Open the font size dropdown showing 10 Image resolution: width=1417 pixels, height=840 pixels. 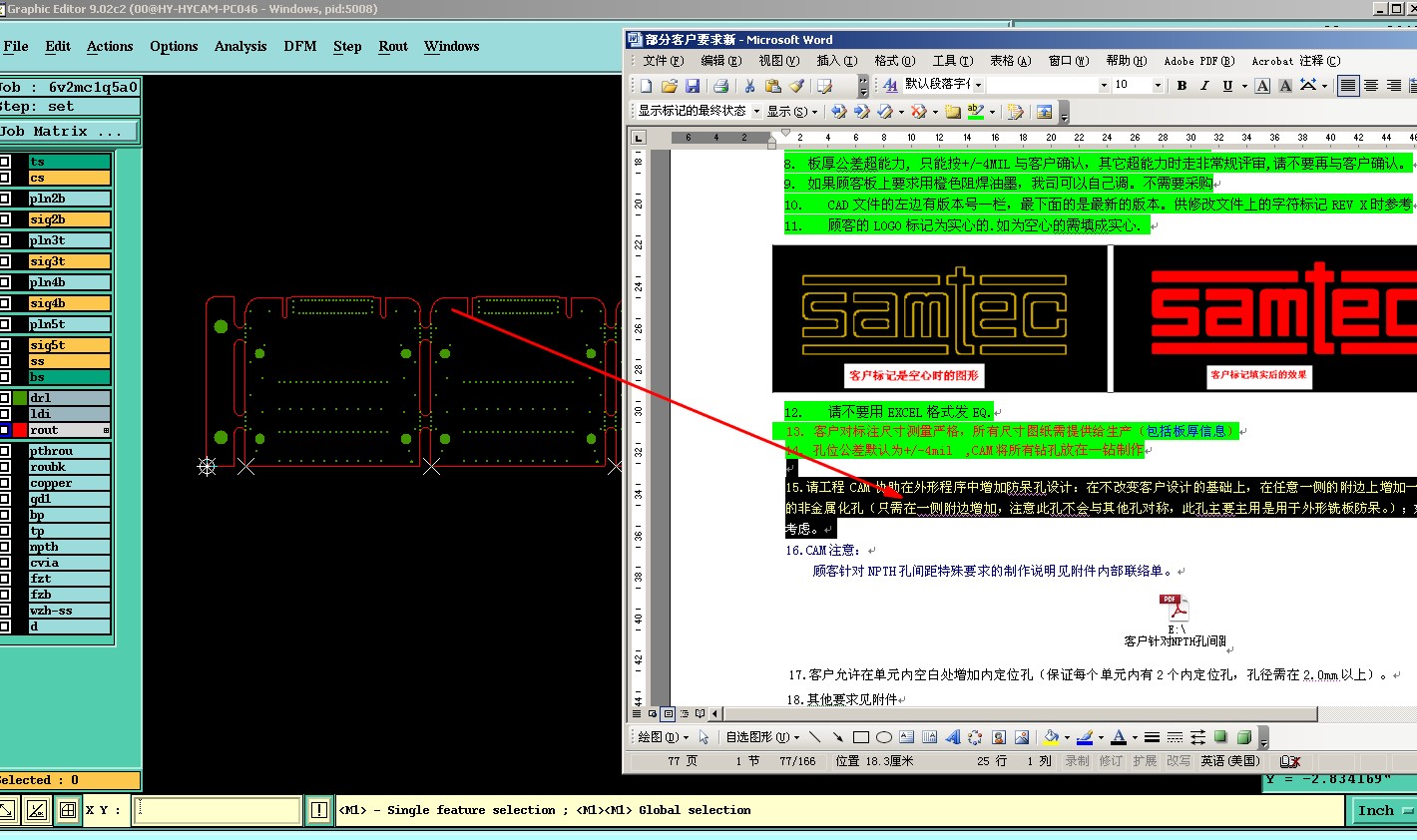(1159, 86)
